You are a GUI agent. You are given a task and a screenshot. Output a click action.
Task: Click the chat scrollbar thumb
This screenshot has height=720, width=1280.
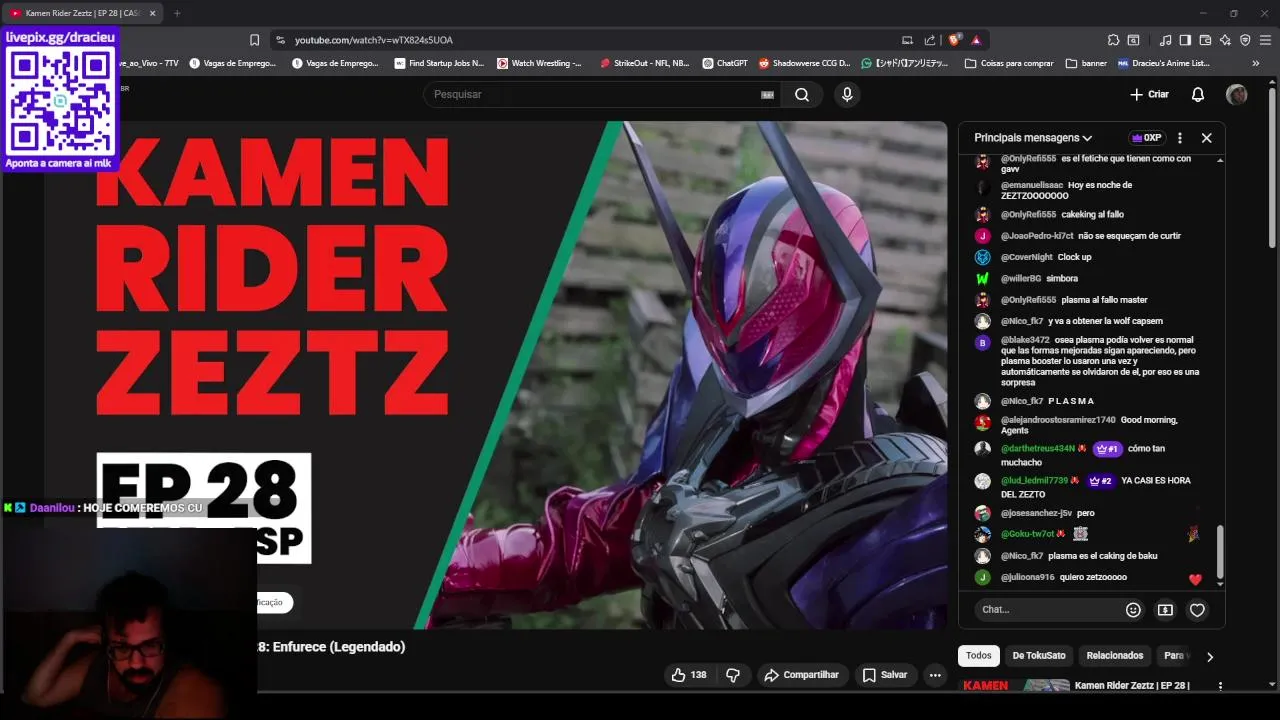(1220, 551)
